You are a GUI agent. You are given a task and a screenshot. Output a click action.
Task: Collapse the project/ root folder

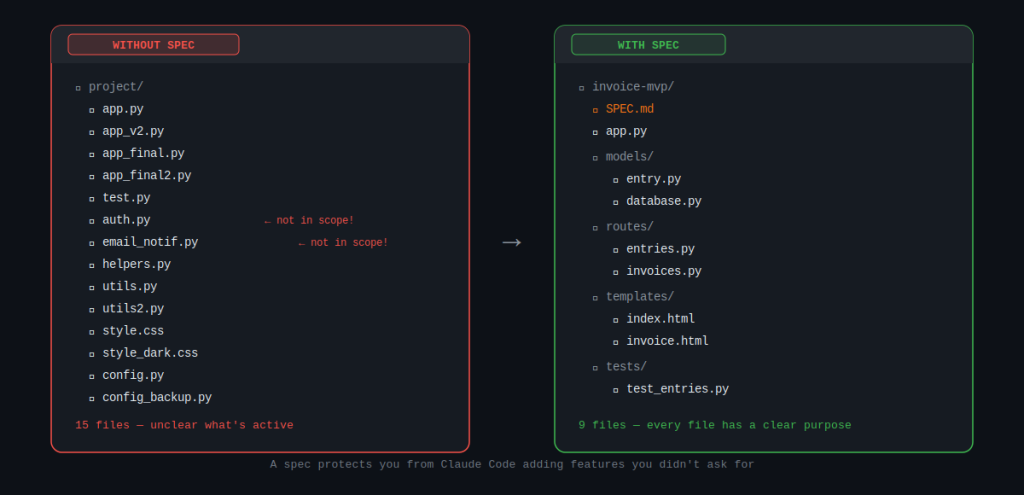pos(78,88)
